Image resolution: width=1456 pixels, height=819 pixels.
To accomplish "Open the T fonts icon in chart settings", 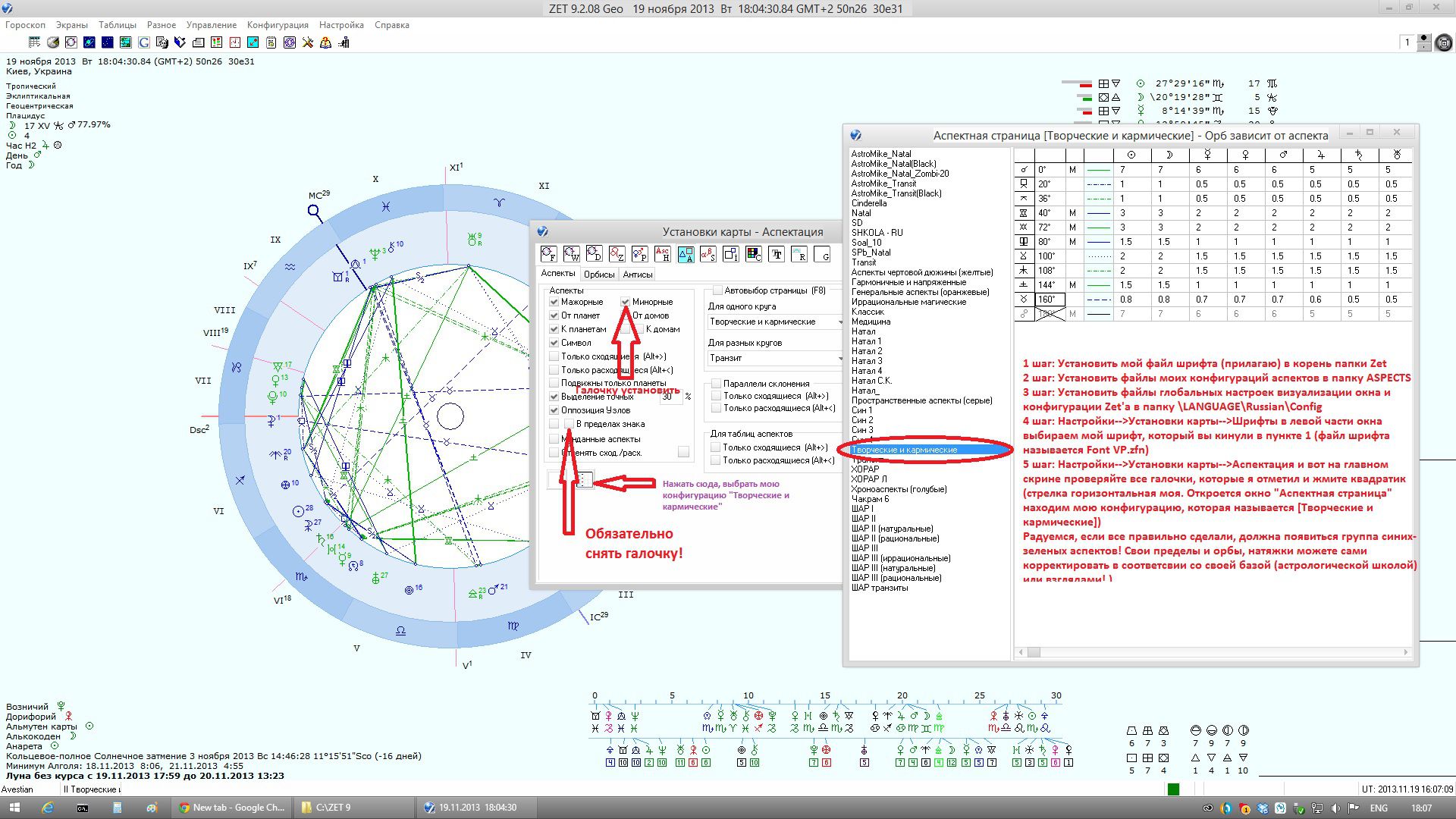I will (x=777, y=254).
